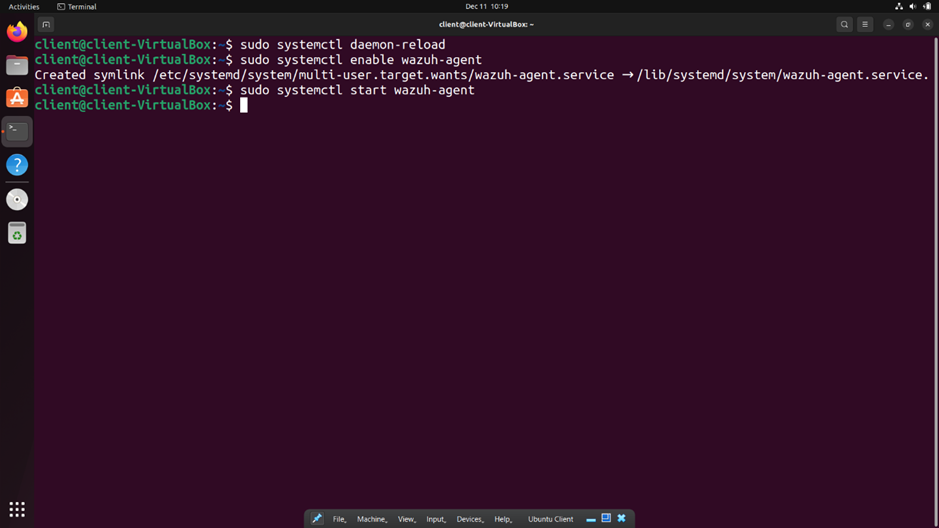
Task: Click the 'Ubuntu Client' label in mini toolbar
Action: [x=550, y=519]
